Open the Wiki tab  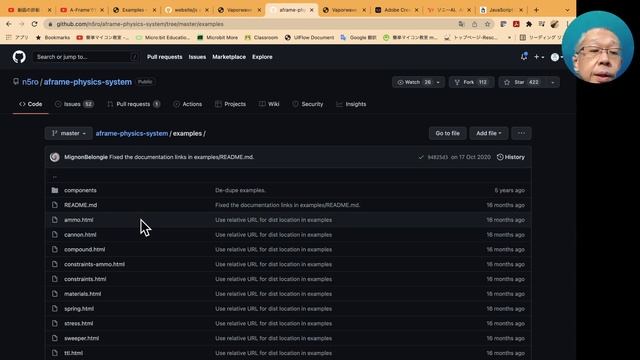click(269, 104)
